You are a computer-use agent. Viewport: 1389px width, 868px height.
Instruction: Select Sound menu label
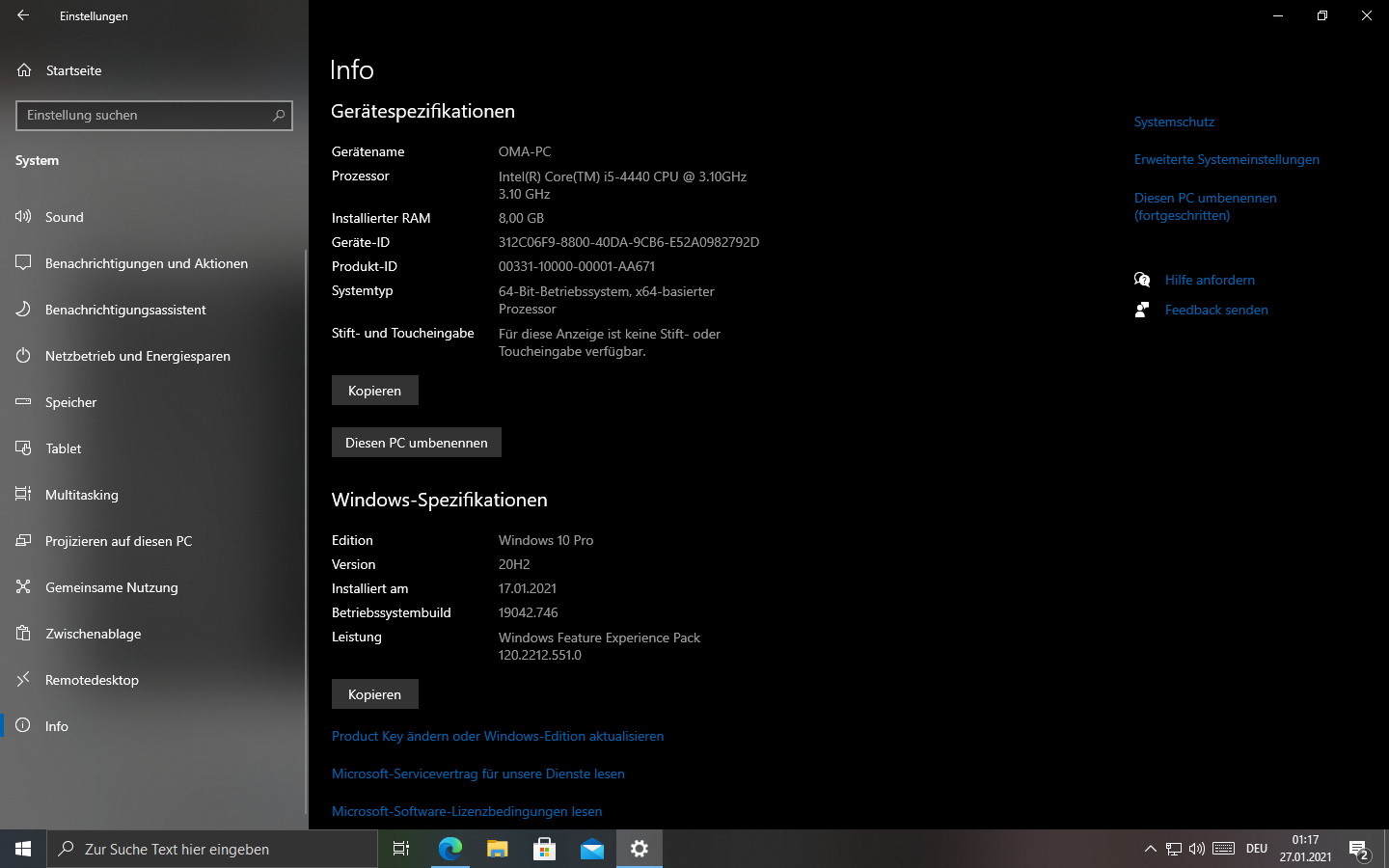(x=65, y=217)
